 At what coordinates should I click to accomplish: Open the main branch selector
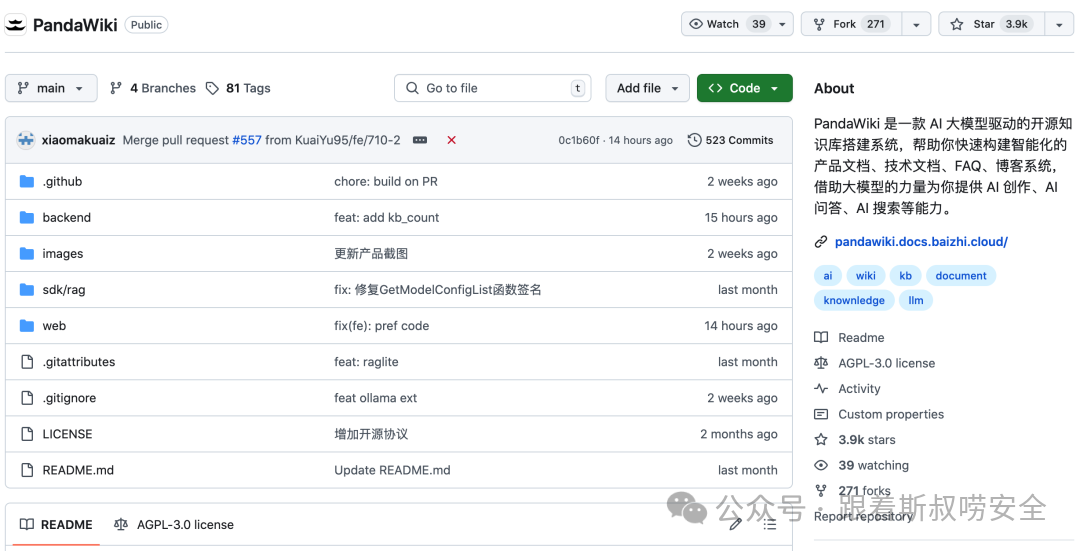point(51,88)
